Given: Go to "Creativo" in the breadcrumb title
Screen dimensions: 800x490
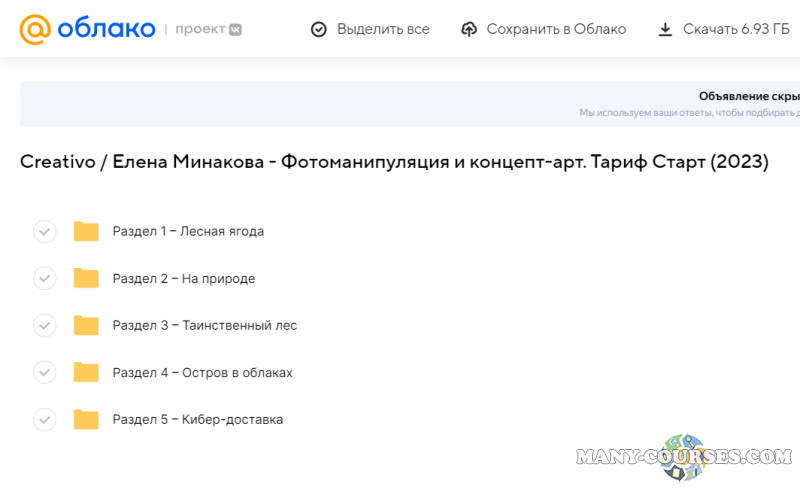Looking at the screenshot, I should pyautogui.click(x=57, y=162).
